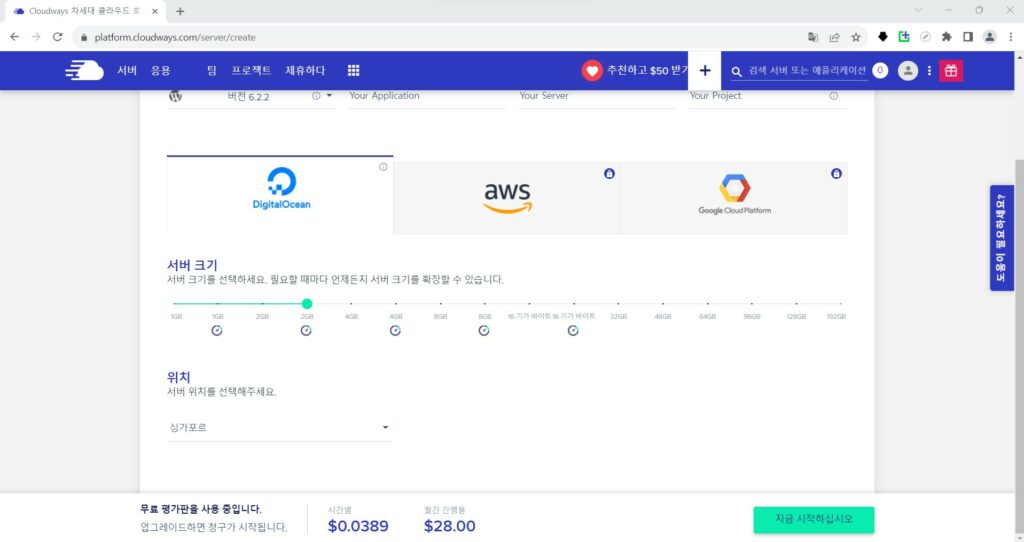1024x542 pixels.
Task: Set server size slider to 64GB
Action: (x=707, y=304)
